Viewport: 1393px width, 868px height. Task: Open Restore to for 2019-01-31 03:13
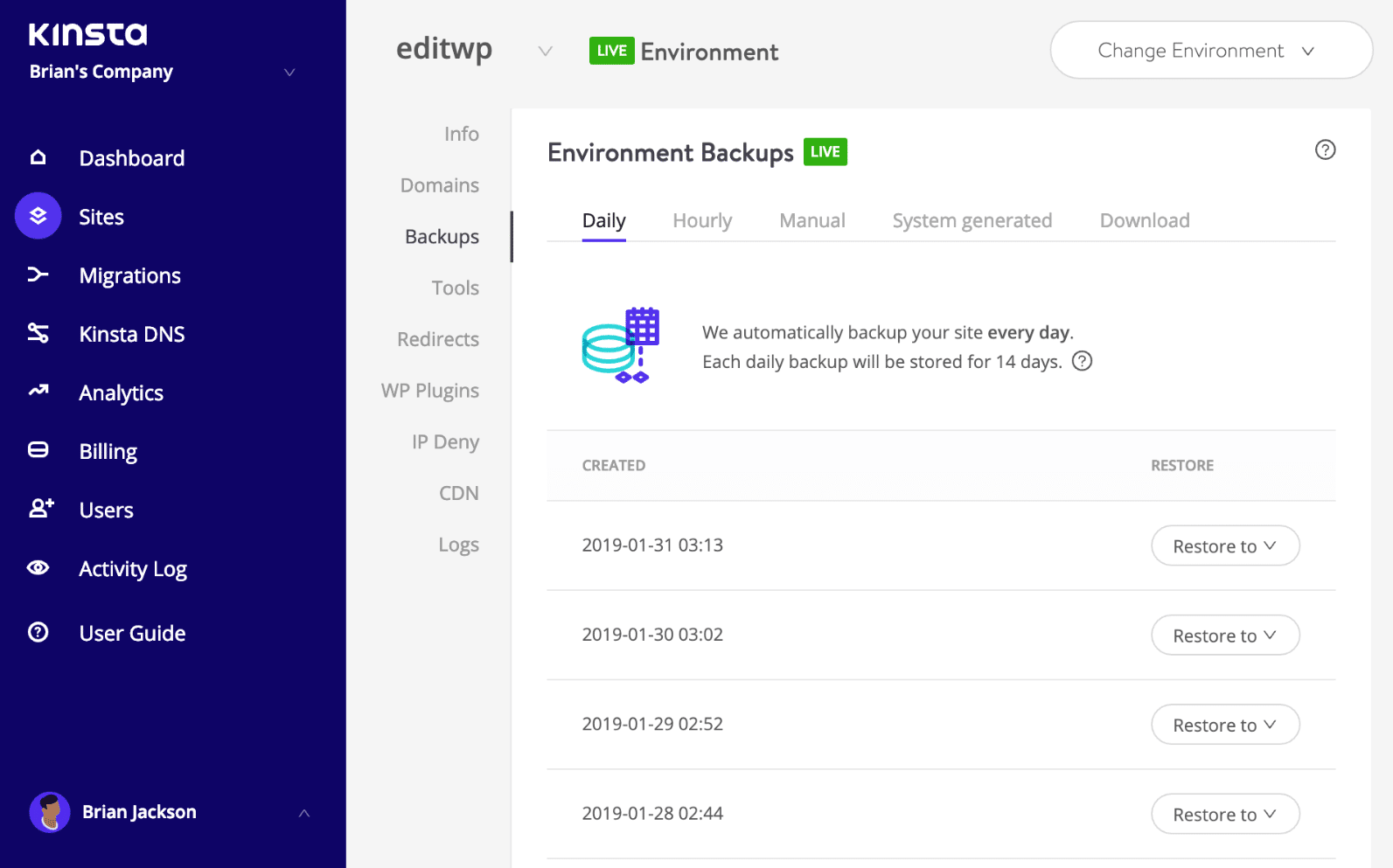1225,545
